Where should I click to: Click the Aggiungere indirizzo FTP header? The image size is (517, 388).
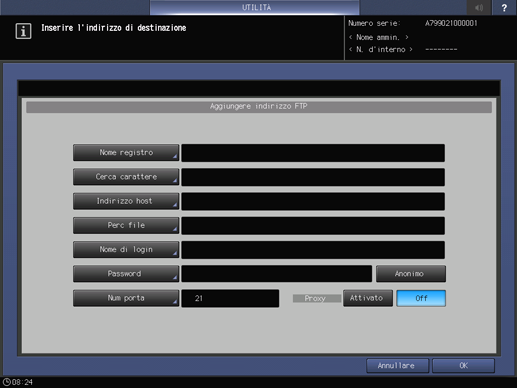pyautogui.click(x=259, y=107)
